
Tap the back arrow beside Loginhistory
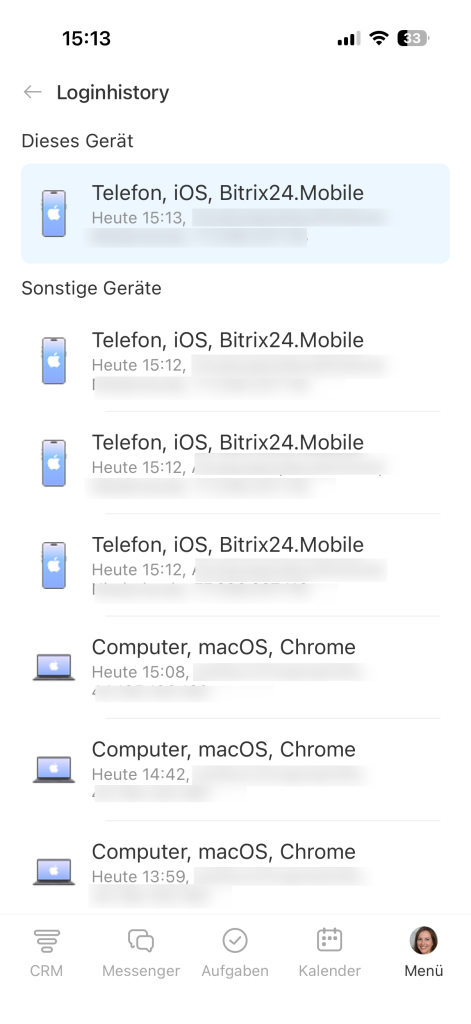coord(32,92)
